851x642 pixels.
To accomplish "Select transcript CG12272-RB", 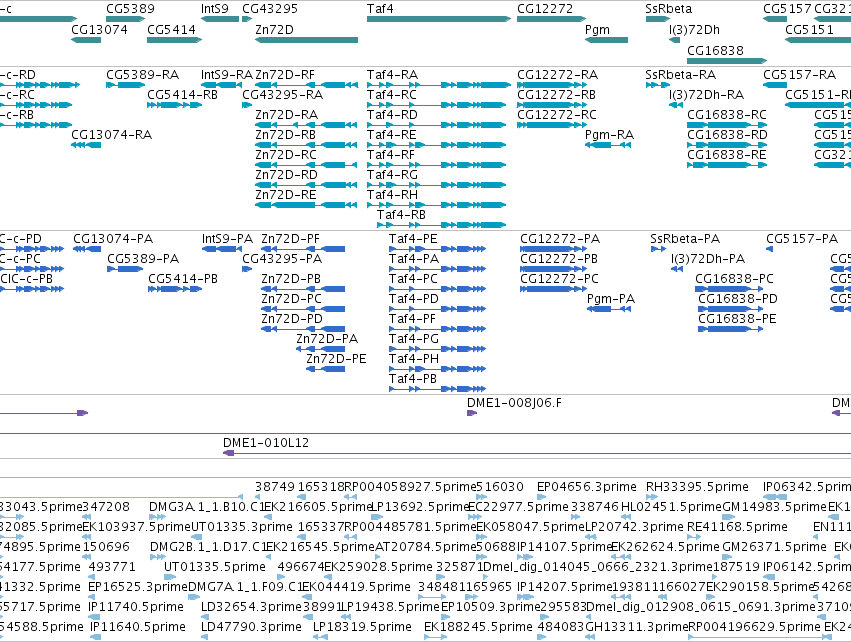I will click(x=556, y=94).
